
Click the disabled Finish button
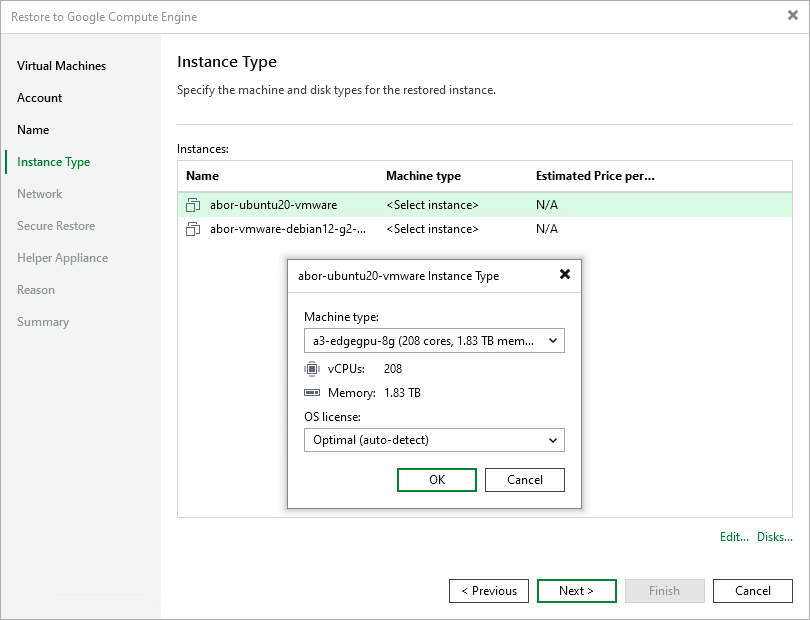click(x=664, y=591)
